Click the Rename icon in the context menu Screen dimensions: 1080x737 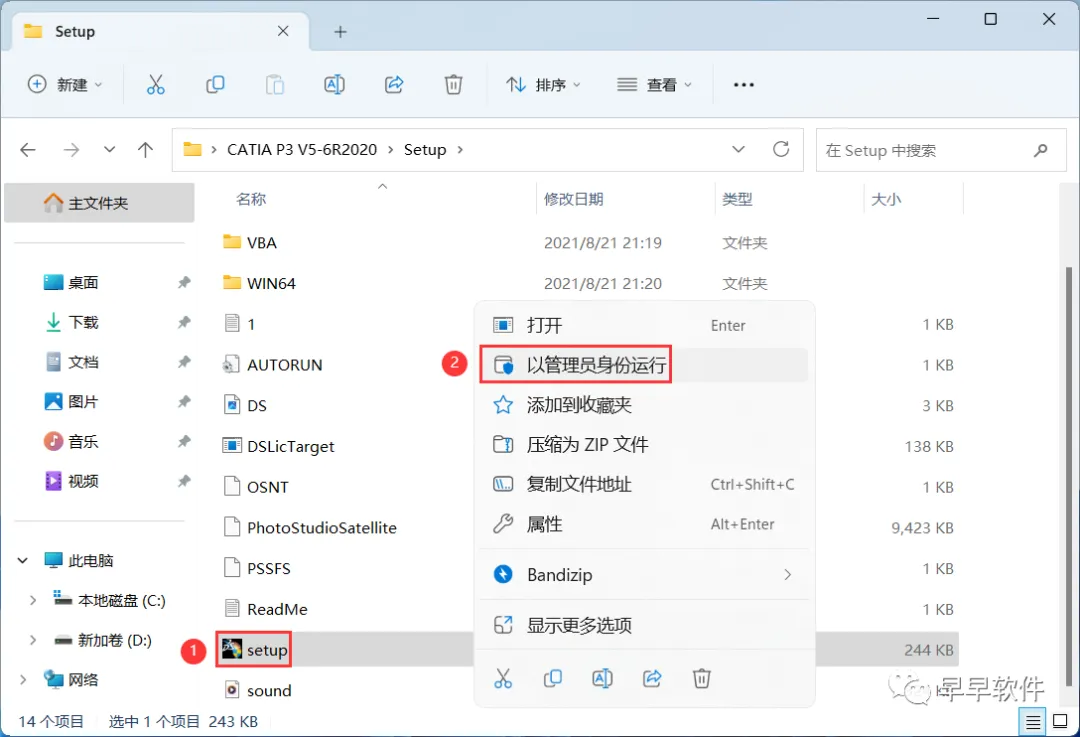click(x=603, y=678)
